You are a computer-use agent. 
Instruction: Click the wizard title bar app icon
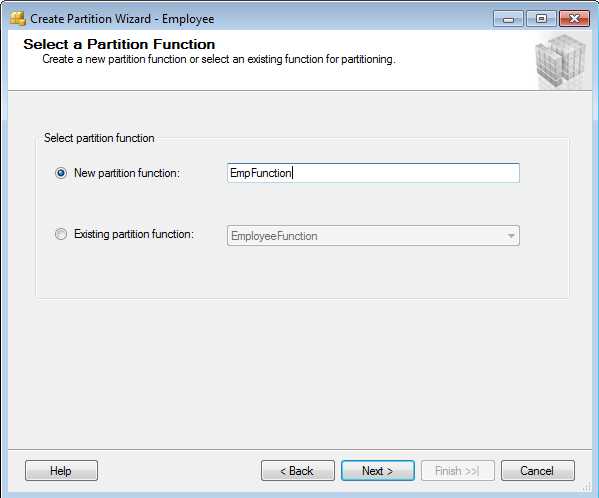click(x=17, y=19)
